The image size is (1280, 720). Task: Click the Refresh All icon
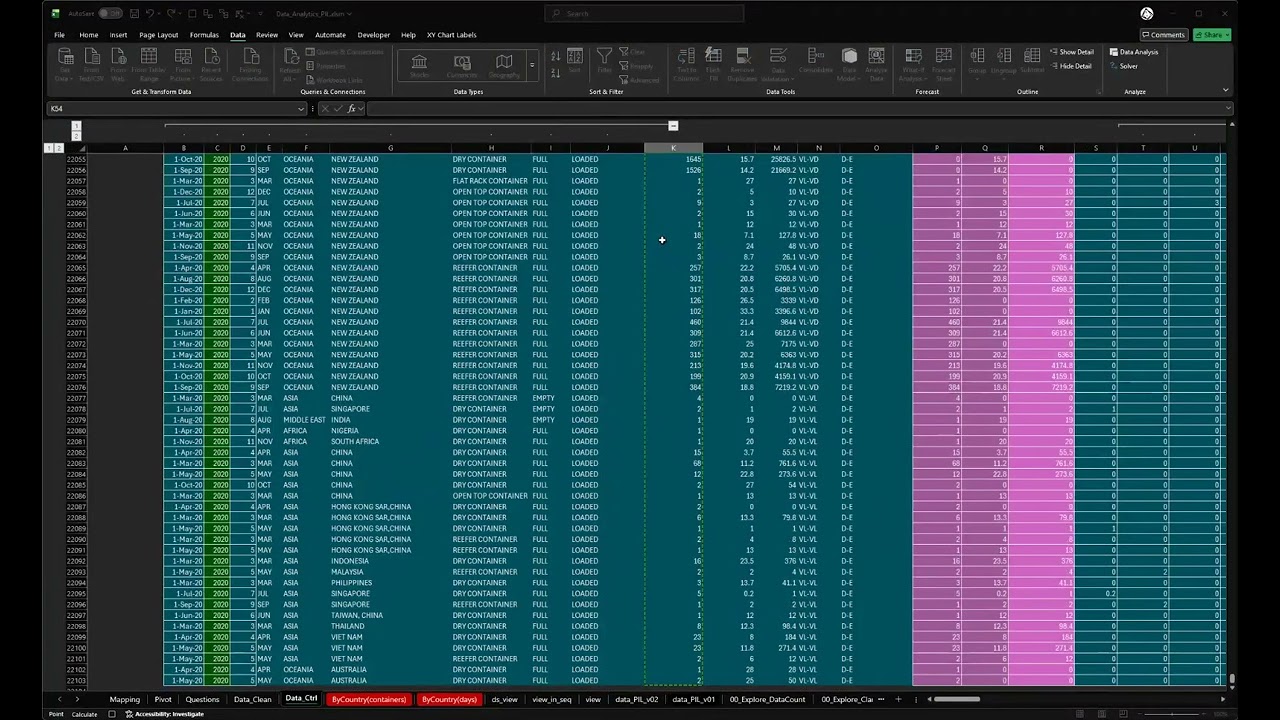[290, 64]
